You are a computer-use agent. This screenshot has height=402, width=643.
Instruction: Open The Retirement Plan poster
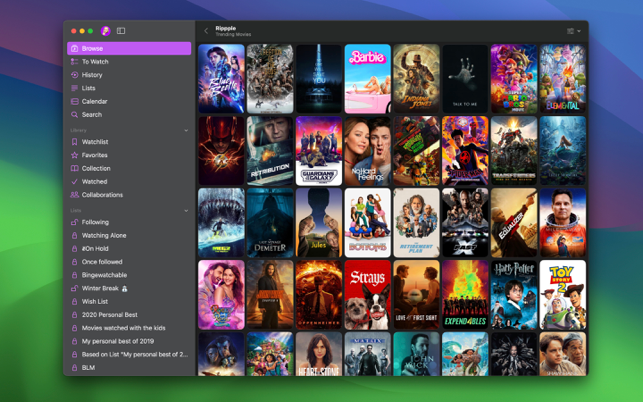click(417, 223)
